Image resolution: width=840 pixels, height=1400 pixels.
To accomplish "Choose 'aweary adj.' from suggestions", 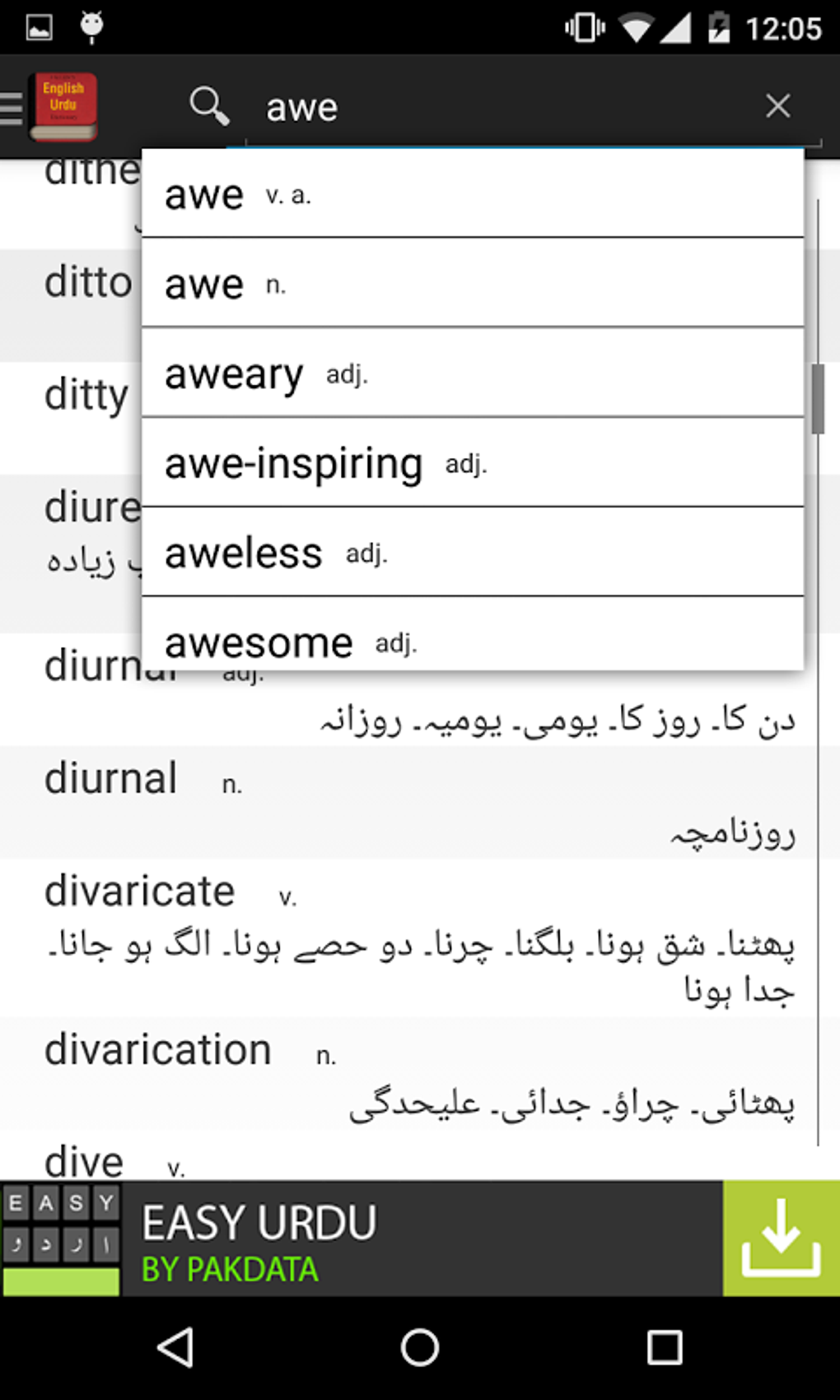I will 473,373.
